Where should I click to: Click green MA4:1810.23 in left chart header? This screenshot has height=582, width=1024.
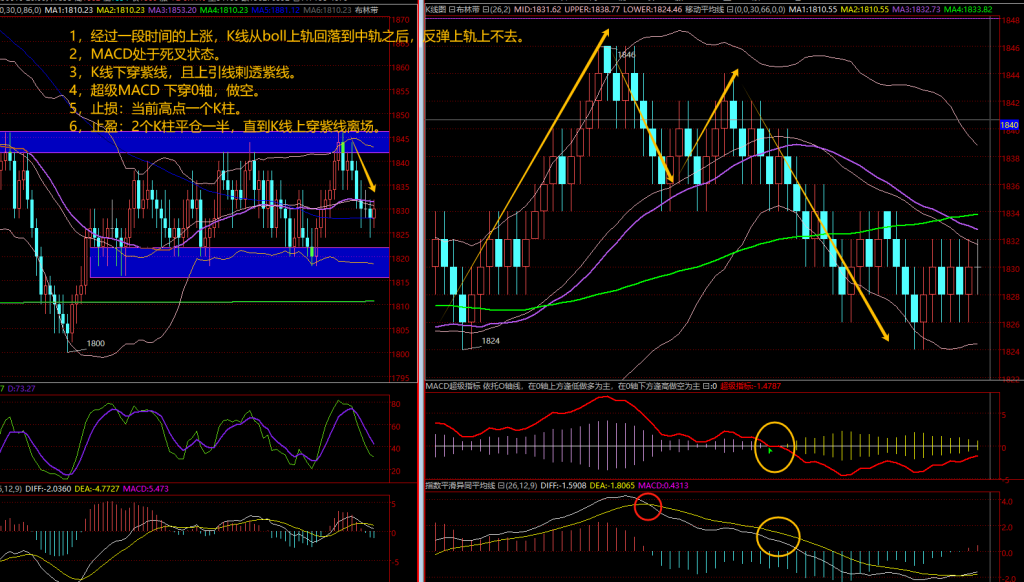(x=223, y=10)
